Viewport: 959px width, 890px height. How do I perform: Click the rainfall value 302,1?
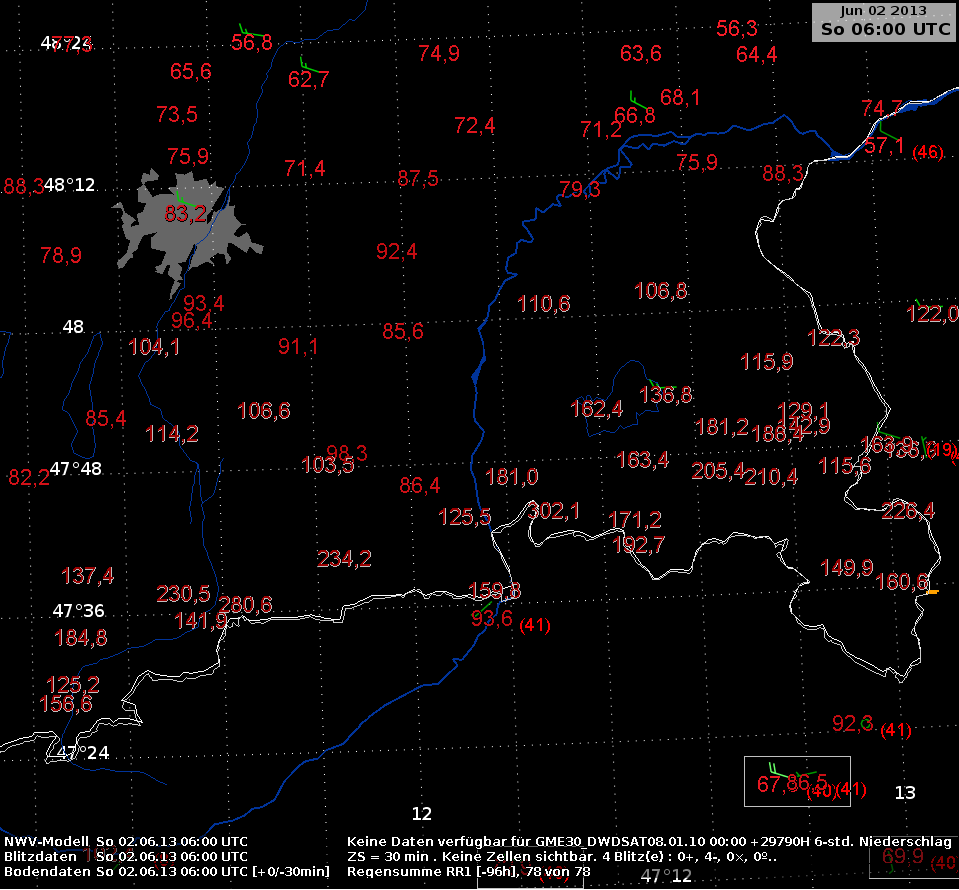[x=553, y=511]
